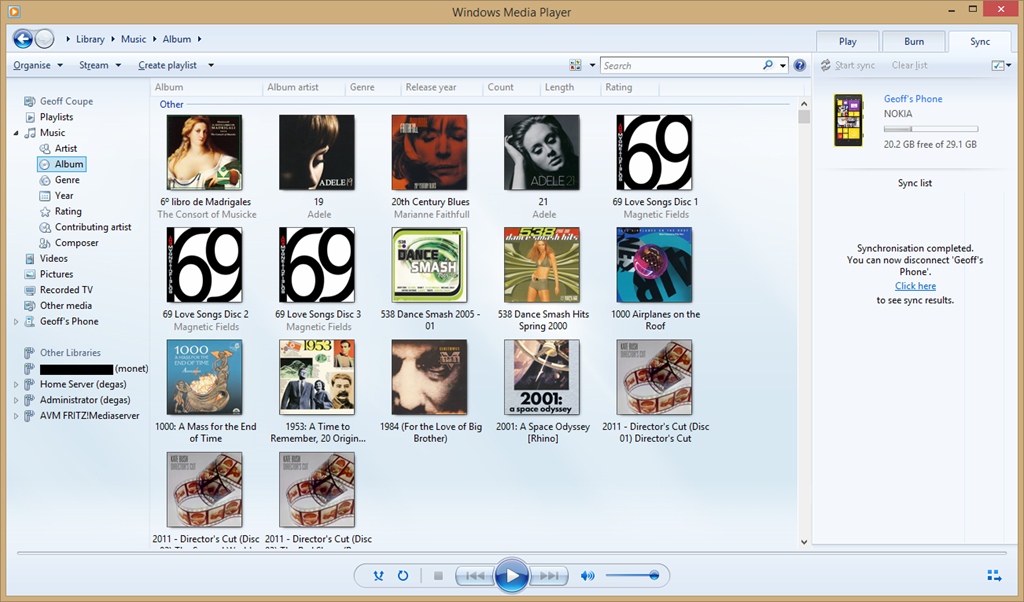Go to previous track button
Viewport: 1024px width, 602px height.
pyautogui.click(x=475, y=576)
